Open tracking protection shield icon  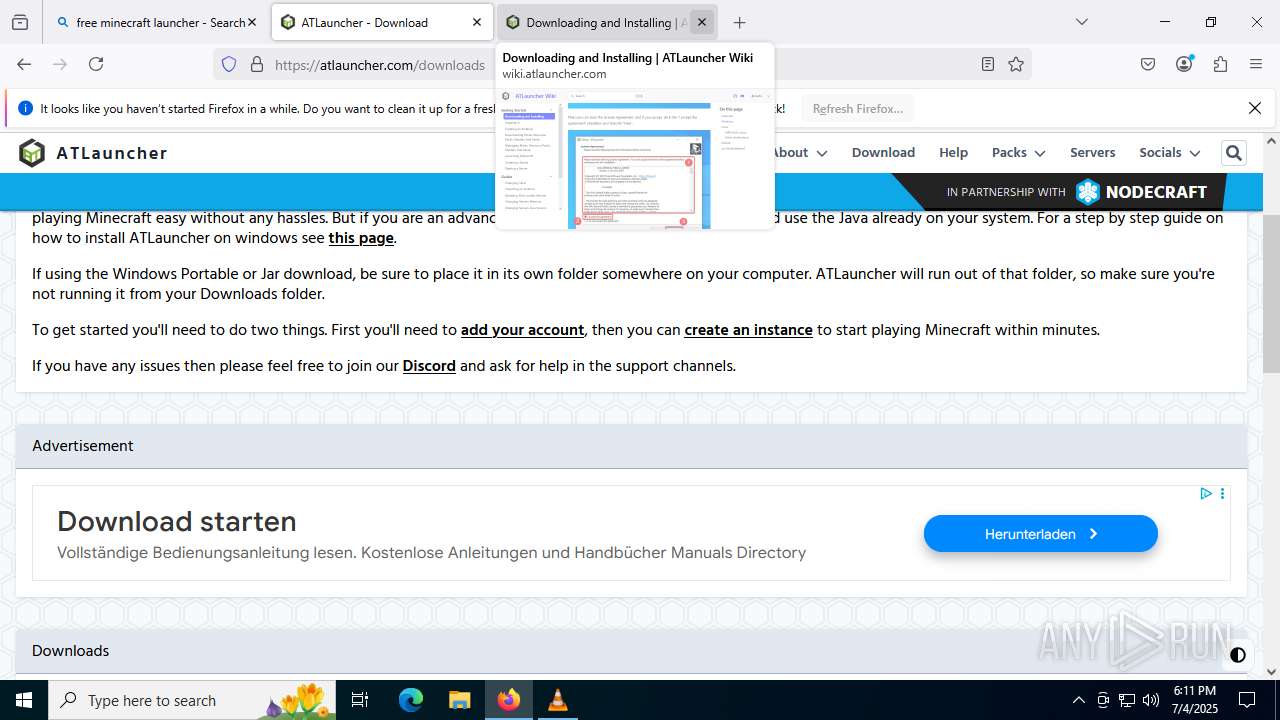pyautogui.click(x=229, y=64)
